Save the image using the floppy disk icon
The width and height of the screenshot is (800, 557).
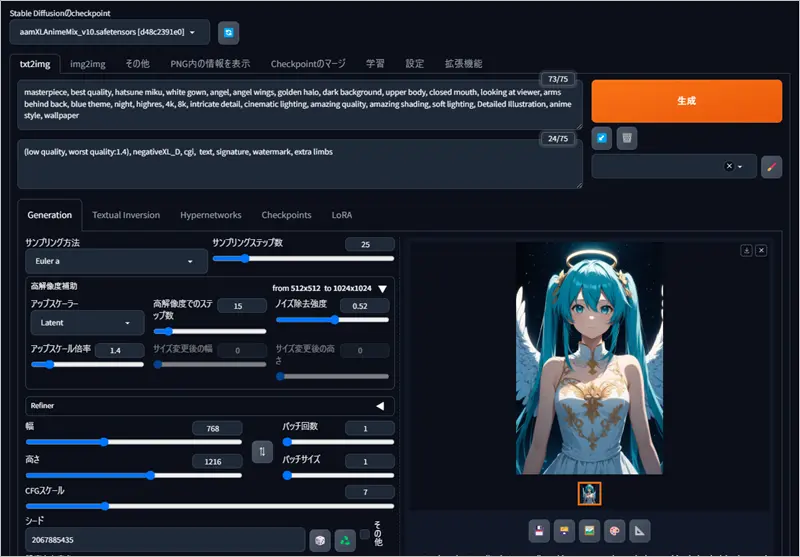click(540, 530)
